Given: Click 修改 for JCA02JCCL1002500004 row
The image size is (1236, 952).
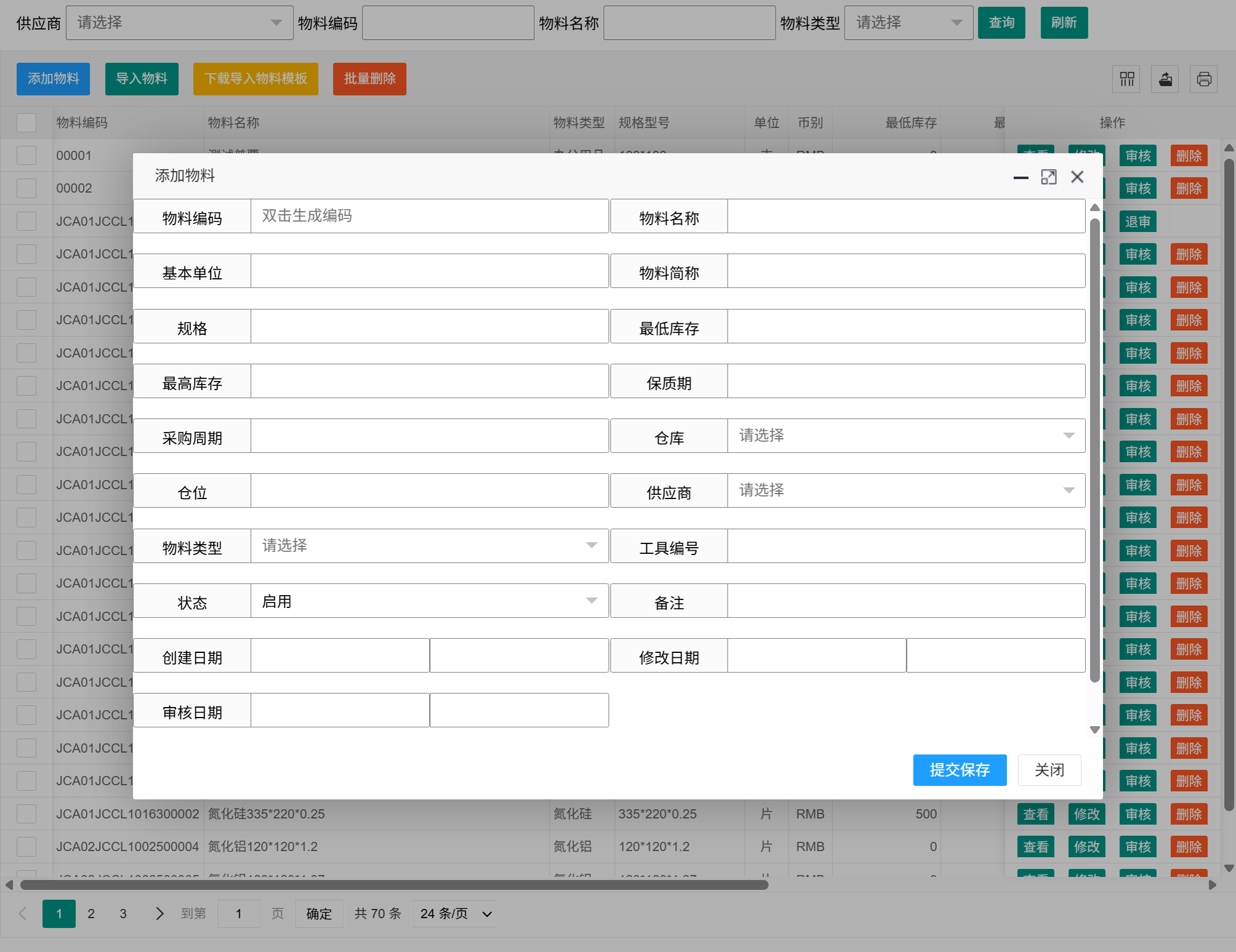Looking at the screenshot, I should point(1087,847).
